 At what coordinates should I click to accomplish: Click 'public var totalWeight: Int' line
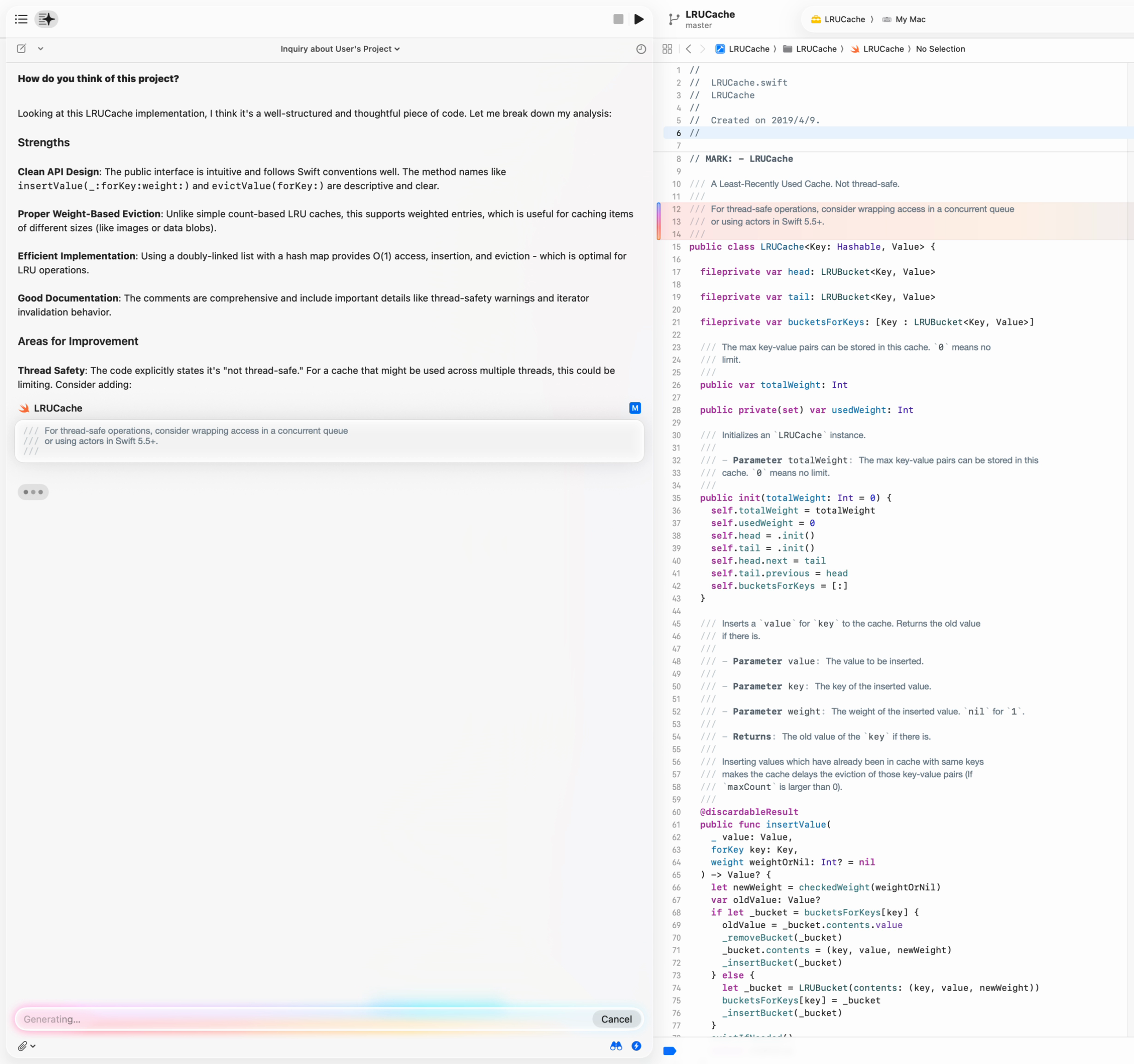(x=773, y=385)
